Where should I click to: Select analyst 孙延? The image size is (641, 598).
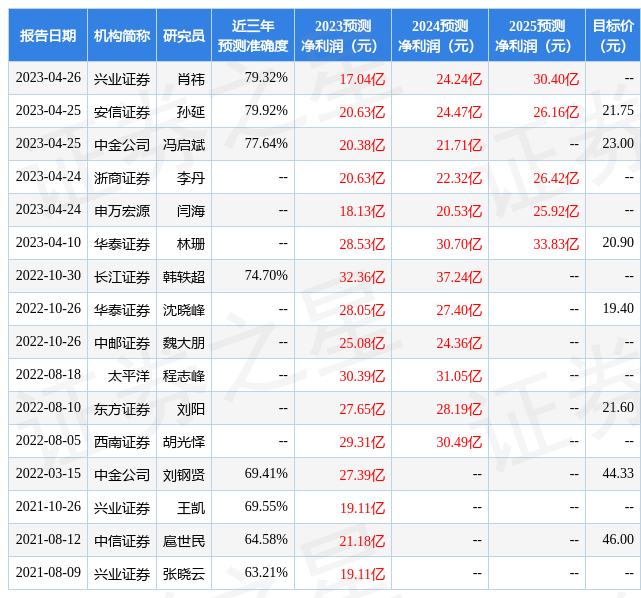[191, 112]
